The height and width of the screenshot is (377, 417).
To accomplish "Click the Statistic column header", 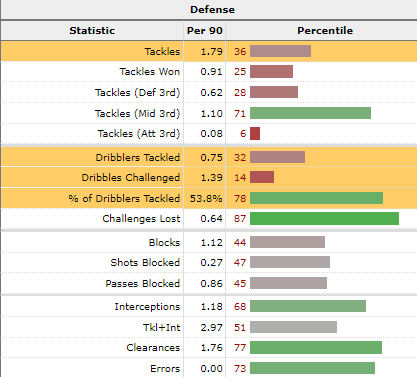I will [92, 31].
